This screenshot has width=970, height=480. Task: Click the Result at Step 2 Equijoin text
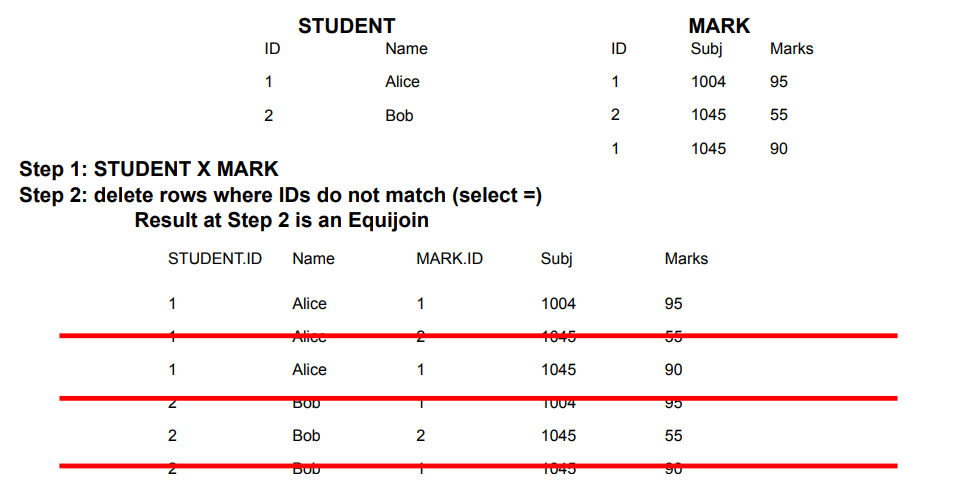pos(281,220)
